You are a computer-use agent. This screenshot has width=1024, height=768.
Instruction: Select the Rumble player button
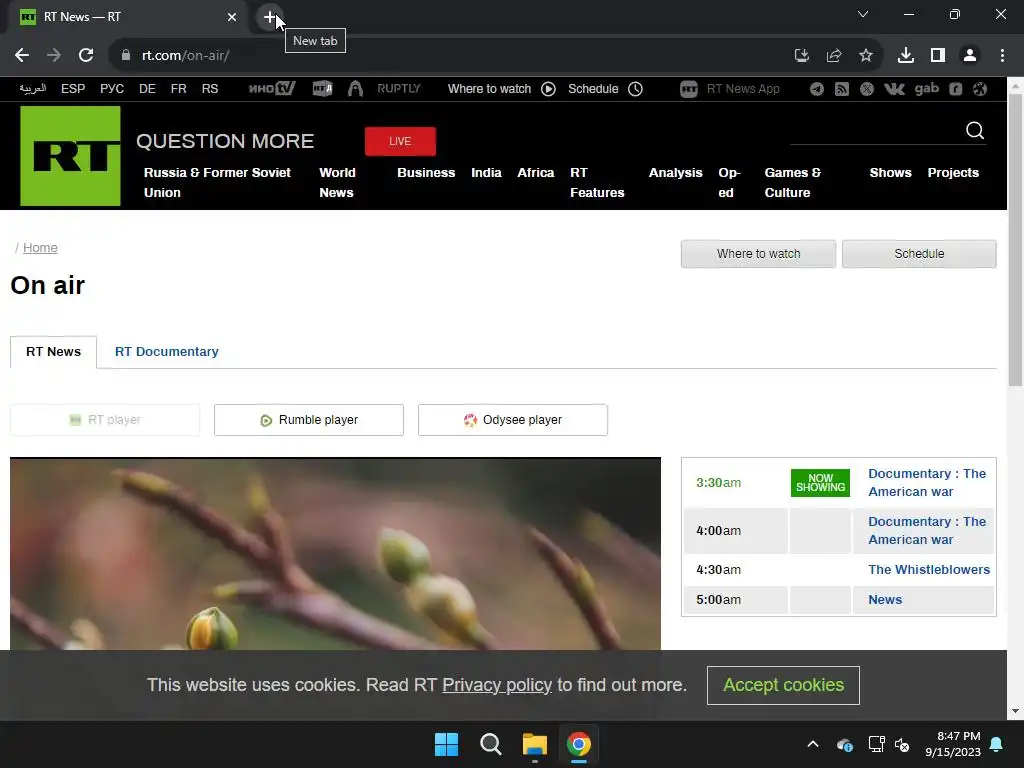pos(309,420)
